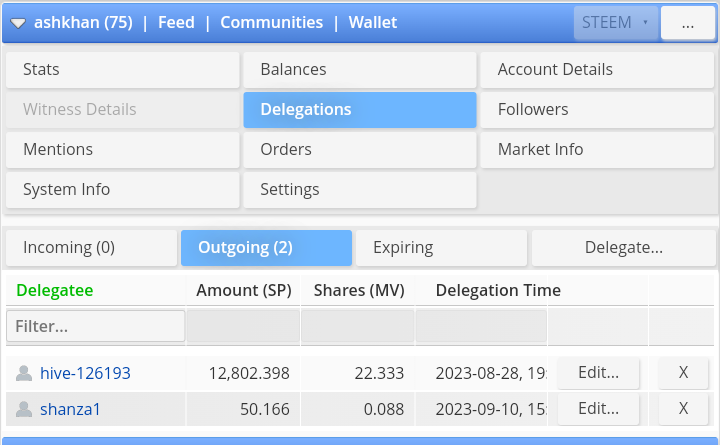Open the three-dots more menu
The height and width of the screenshot is (445, 720).
[x=687, y=23]
